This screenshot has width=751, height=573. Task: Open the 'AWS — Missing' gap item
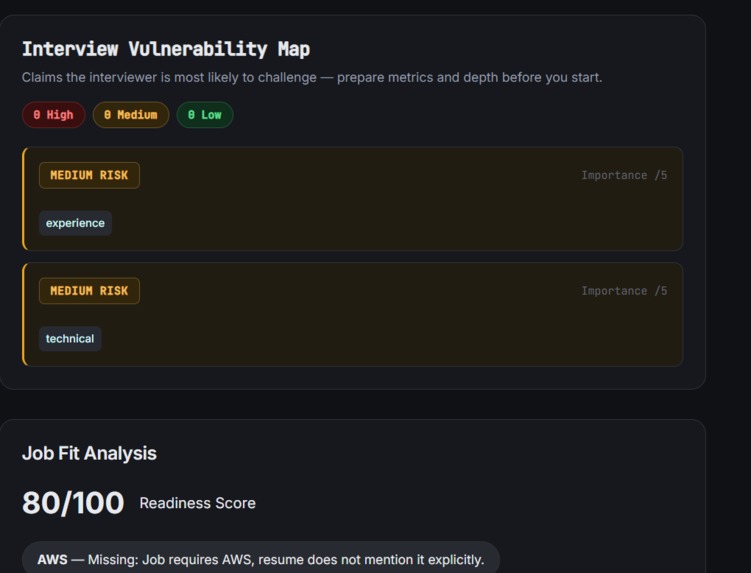tap(261, 559)
